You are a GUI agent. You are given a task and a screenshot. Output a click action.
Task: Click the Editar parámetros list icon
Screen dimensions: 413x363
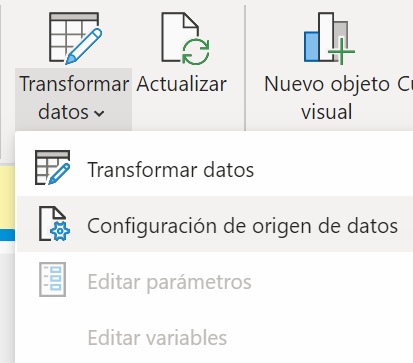pyautogui.click(x=52, y=279)
